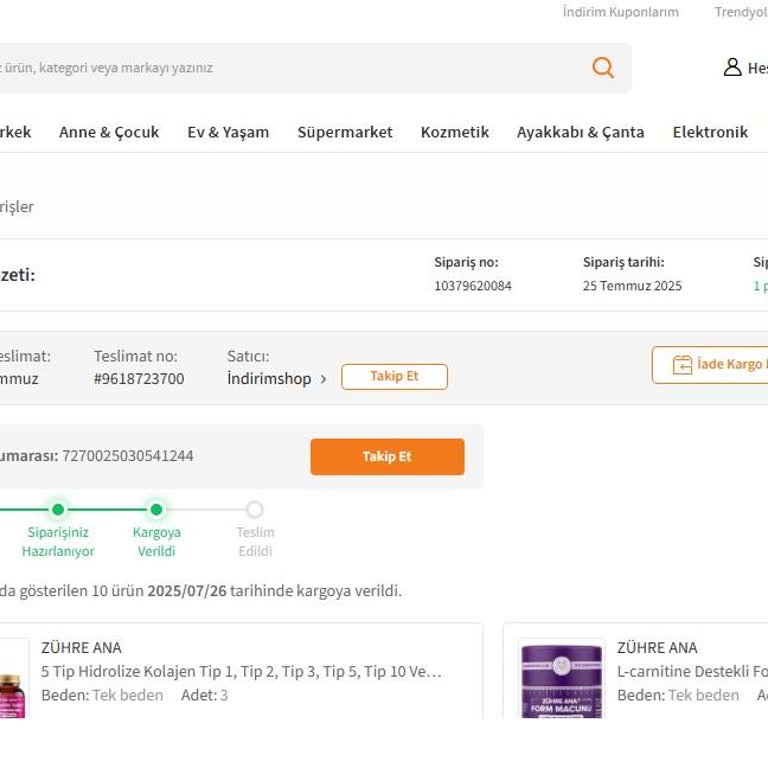
Task: Click ZÜHRE ANA brand on Form Macunu product
Action: pyautogui.click(x=657, y=648)
